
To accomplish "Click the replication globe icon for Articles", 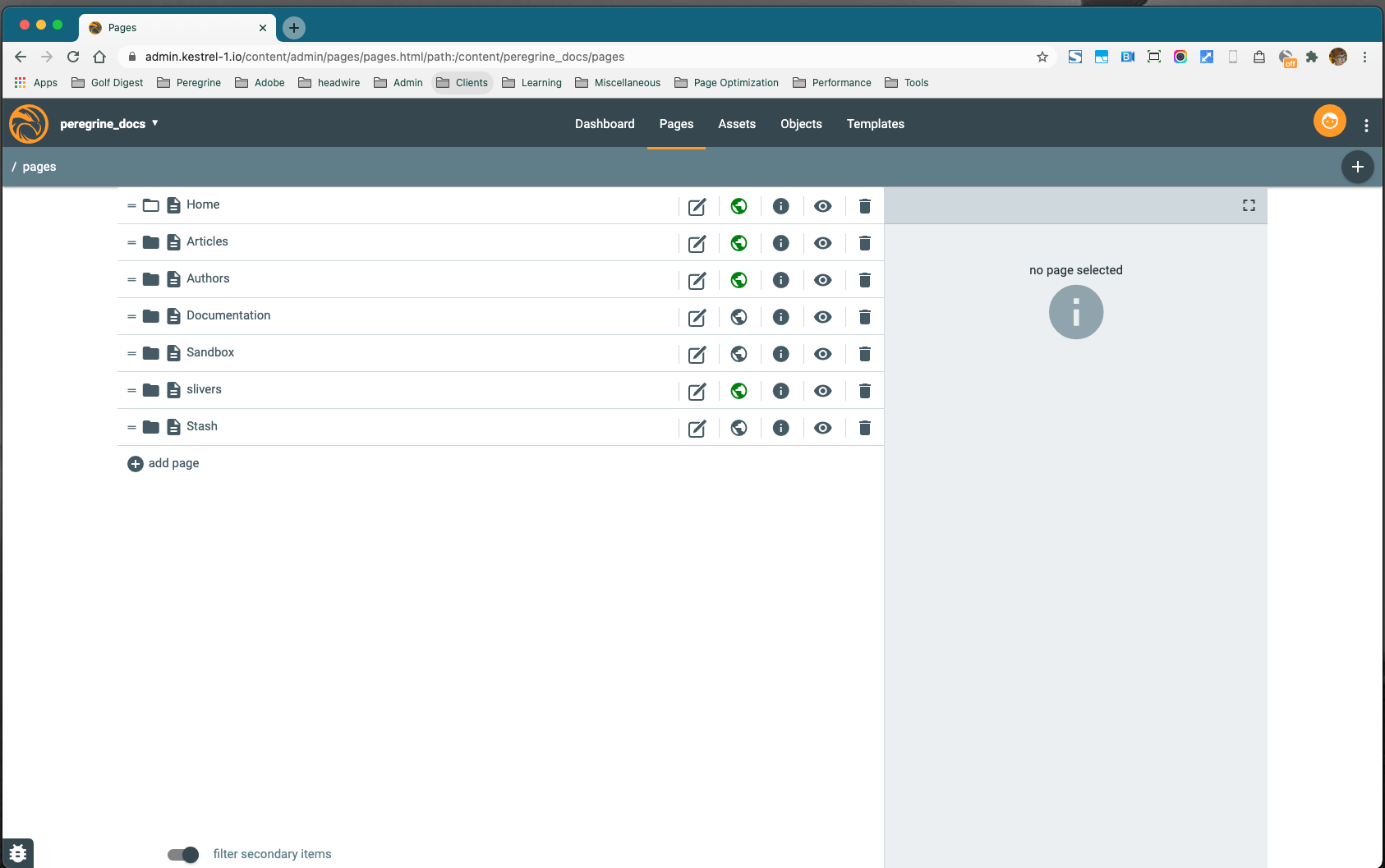I will 739,243.
